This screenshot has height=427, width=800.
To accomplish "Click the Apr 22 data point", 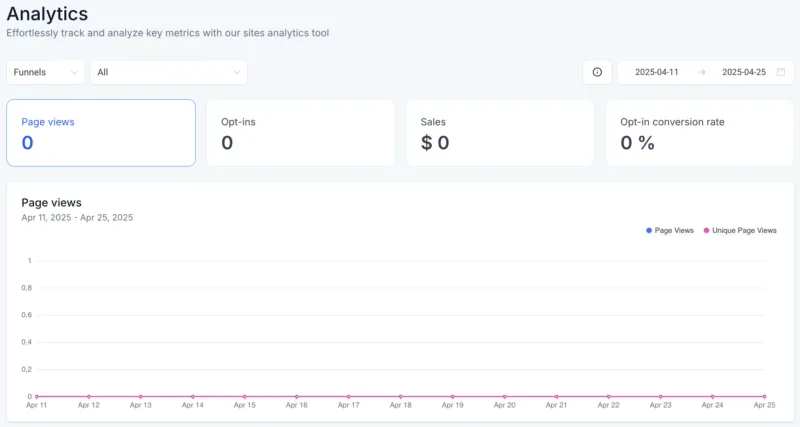I will 609,397.
